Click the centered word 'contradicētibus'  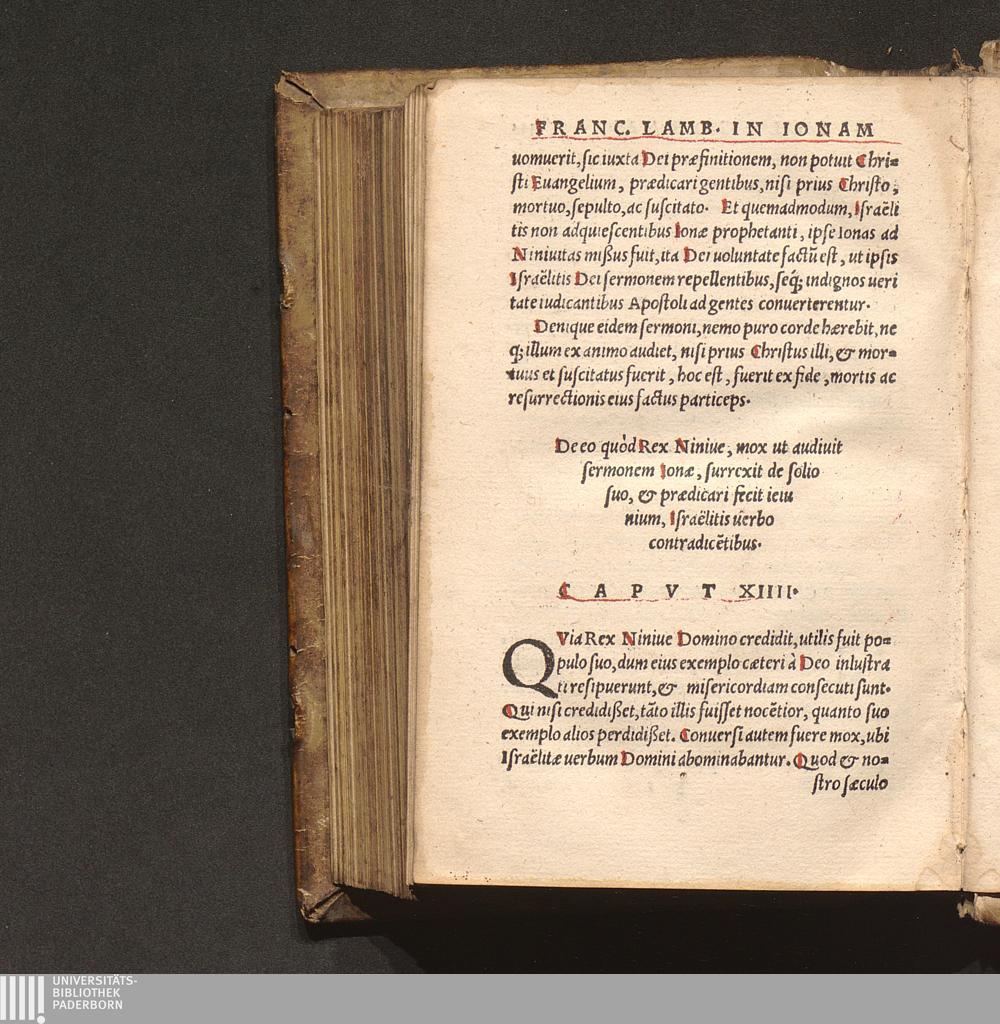point(705,544)
